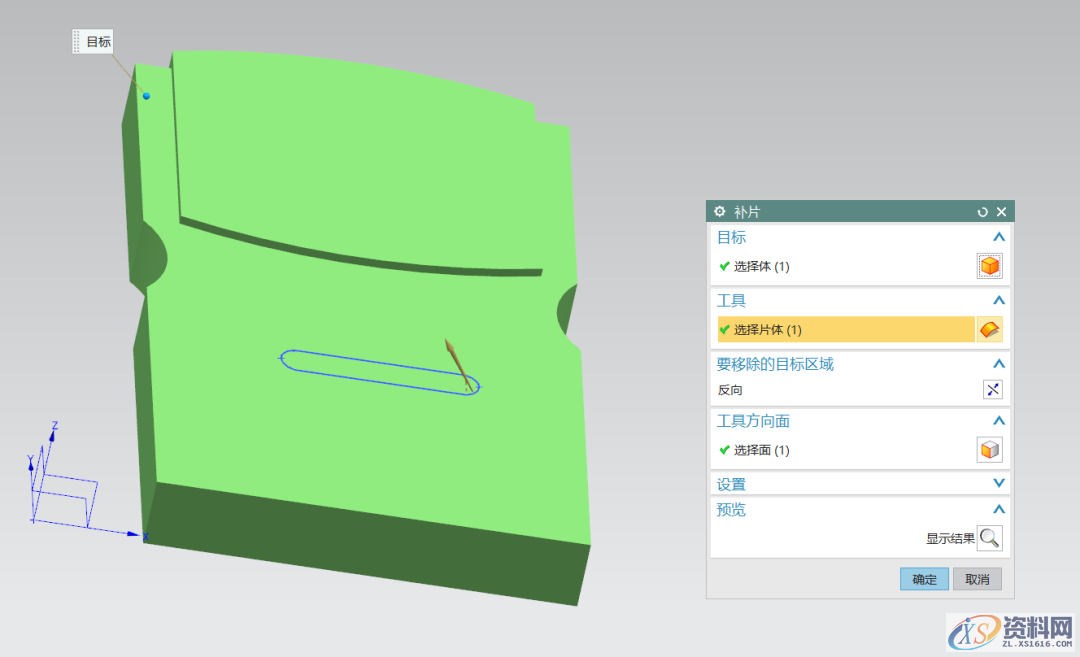Collapse the 目标 section
Screen dimensions: 1080x657
[998, 237]
